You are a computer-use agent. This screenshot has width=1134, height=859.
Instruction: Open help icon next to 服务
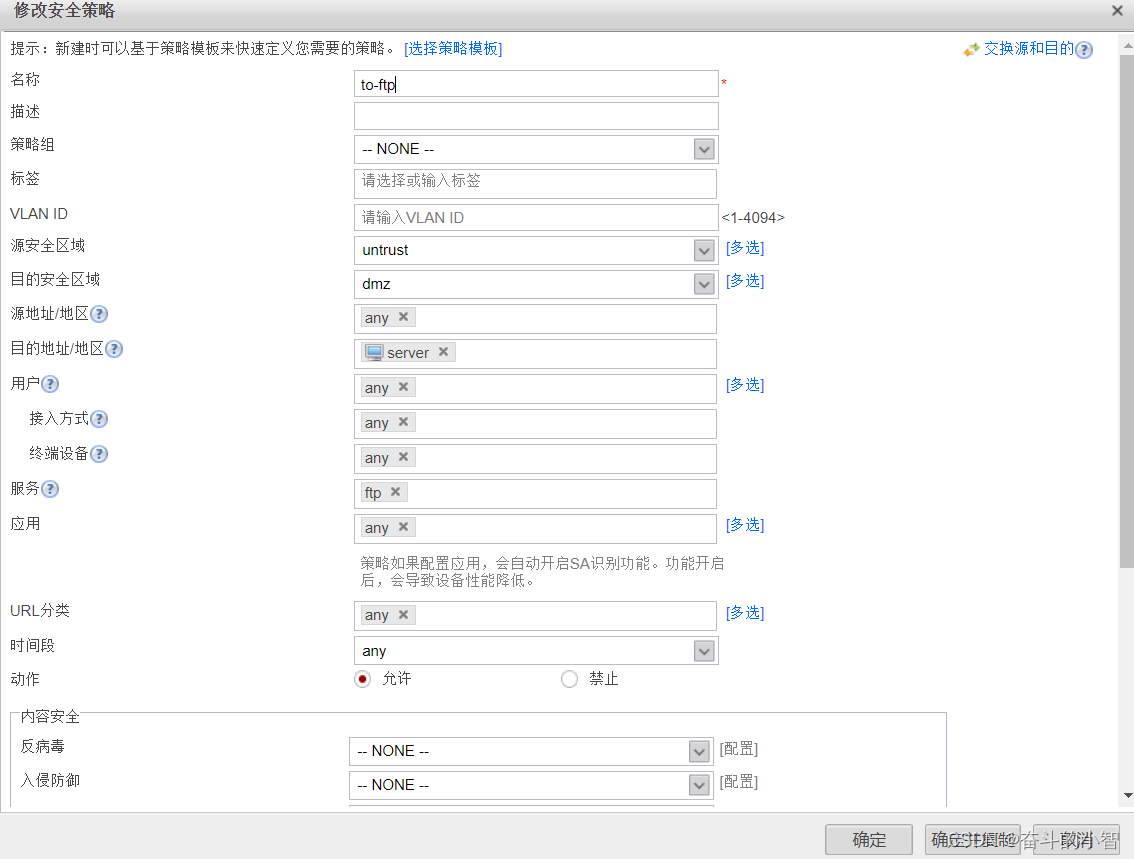(50, 489)
